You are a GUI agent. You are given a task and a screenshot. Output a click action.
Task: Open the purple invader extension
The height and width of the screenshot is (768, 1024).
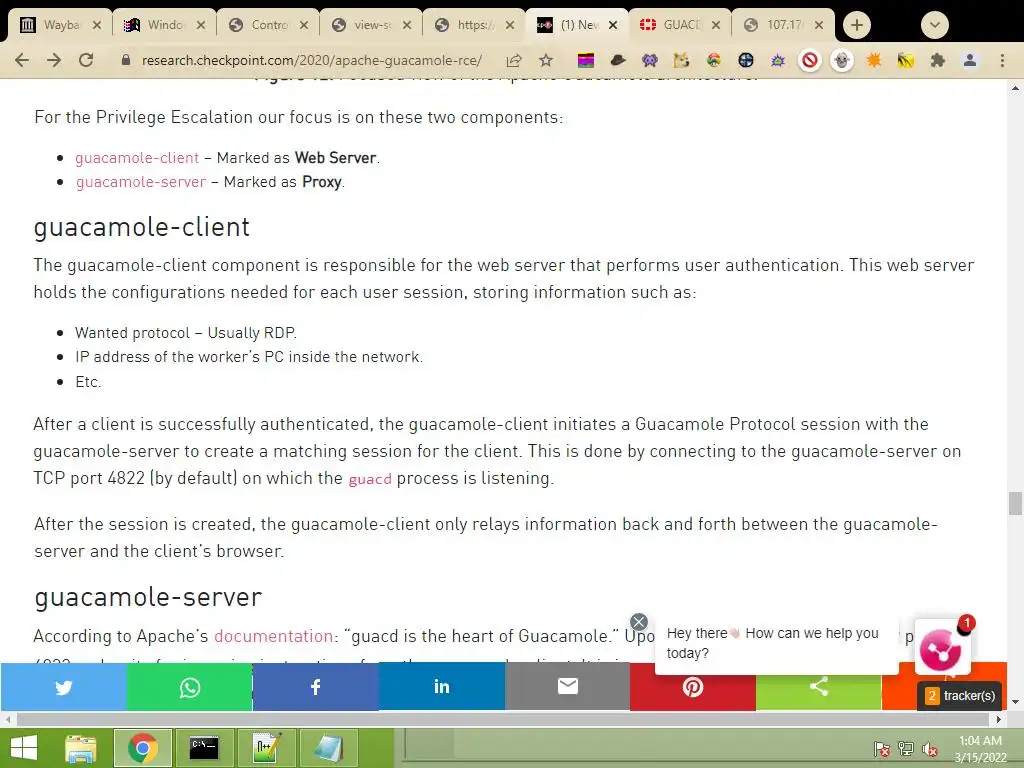(650, 61)
